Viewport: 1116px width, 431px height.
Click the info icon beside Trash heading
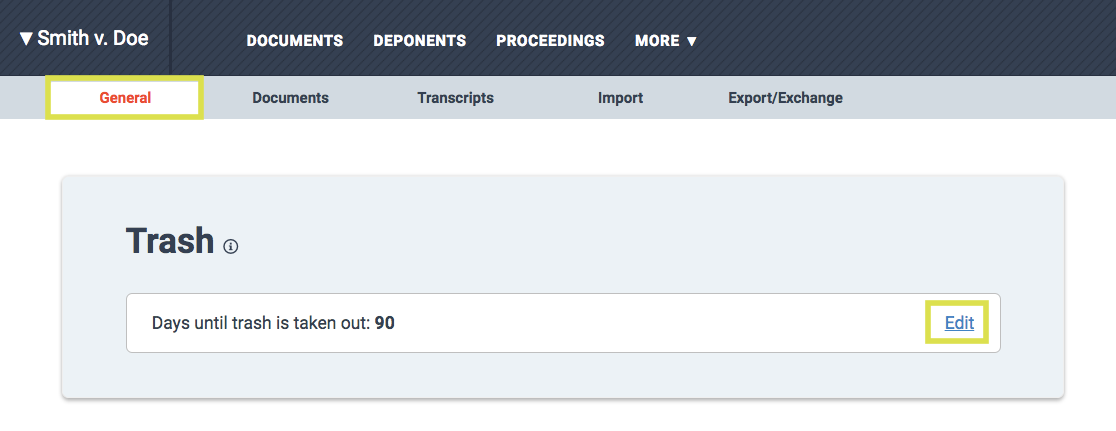[x=231, y=247]
